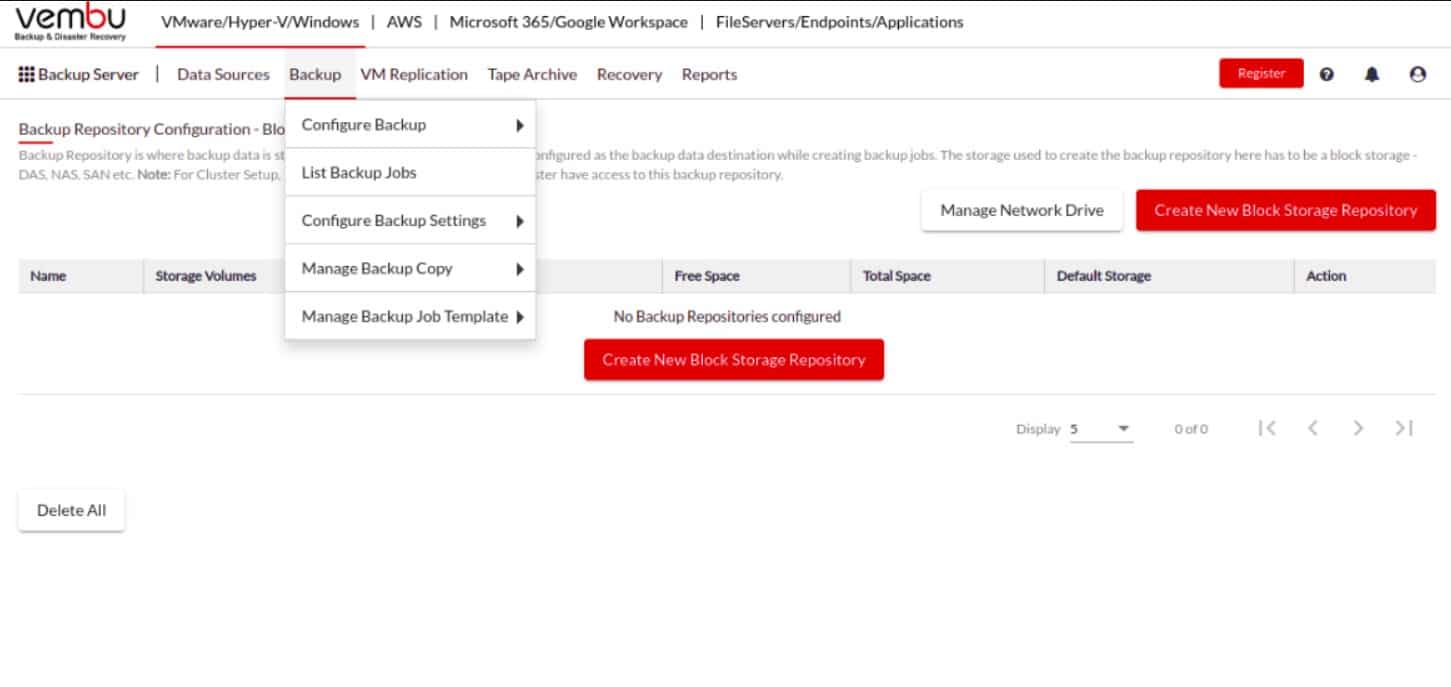This screenshot has width=1451, height=687.
Task: Click top-right Create New Block Storage Repository
Action: click(1286, 210)
